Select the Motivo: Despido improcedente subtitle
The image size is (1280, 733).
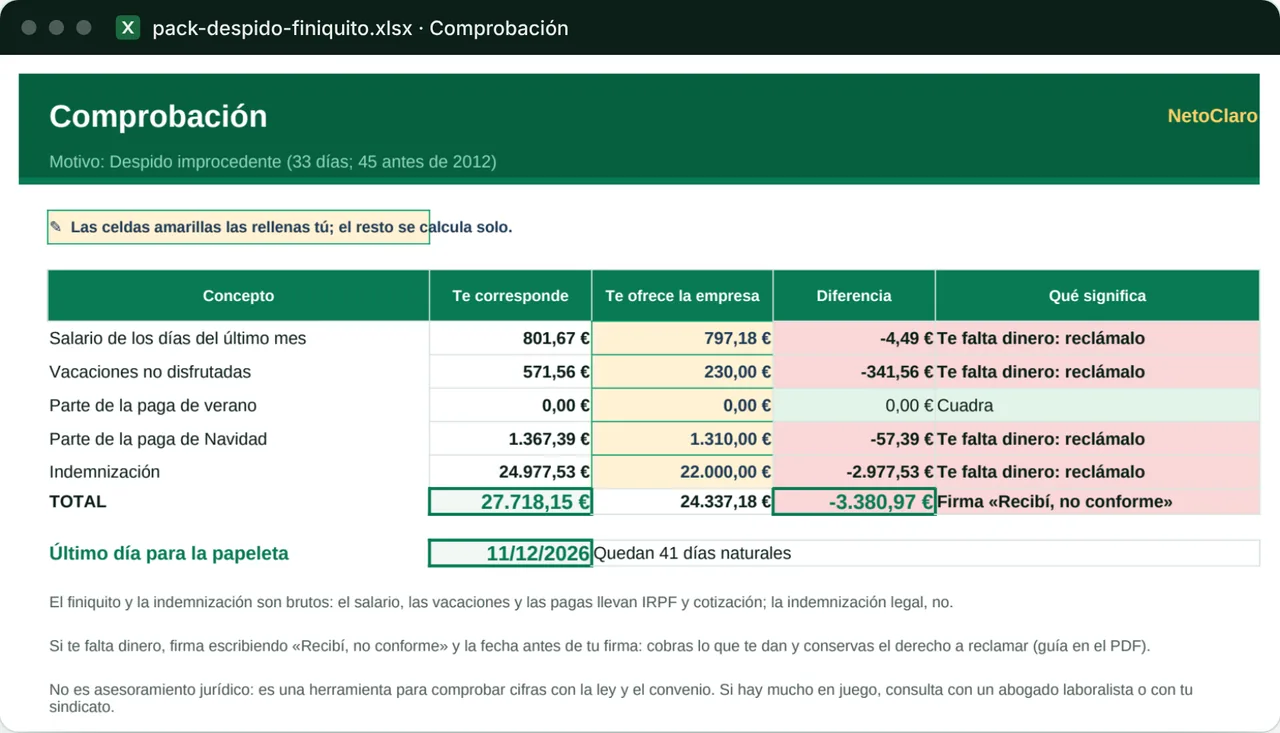(273, 161)
